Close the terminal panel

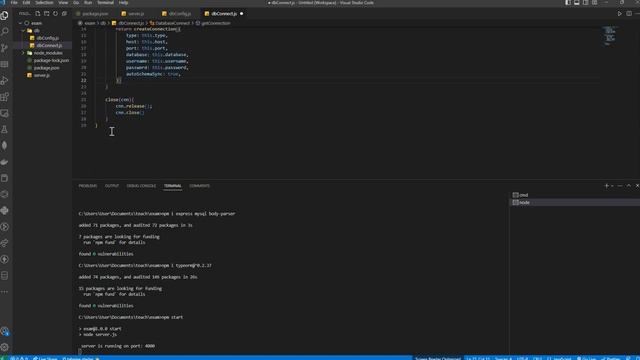pos(637,186)
